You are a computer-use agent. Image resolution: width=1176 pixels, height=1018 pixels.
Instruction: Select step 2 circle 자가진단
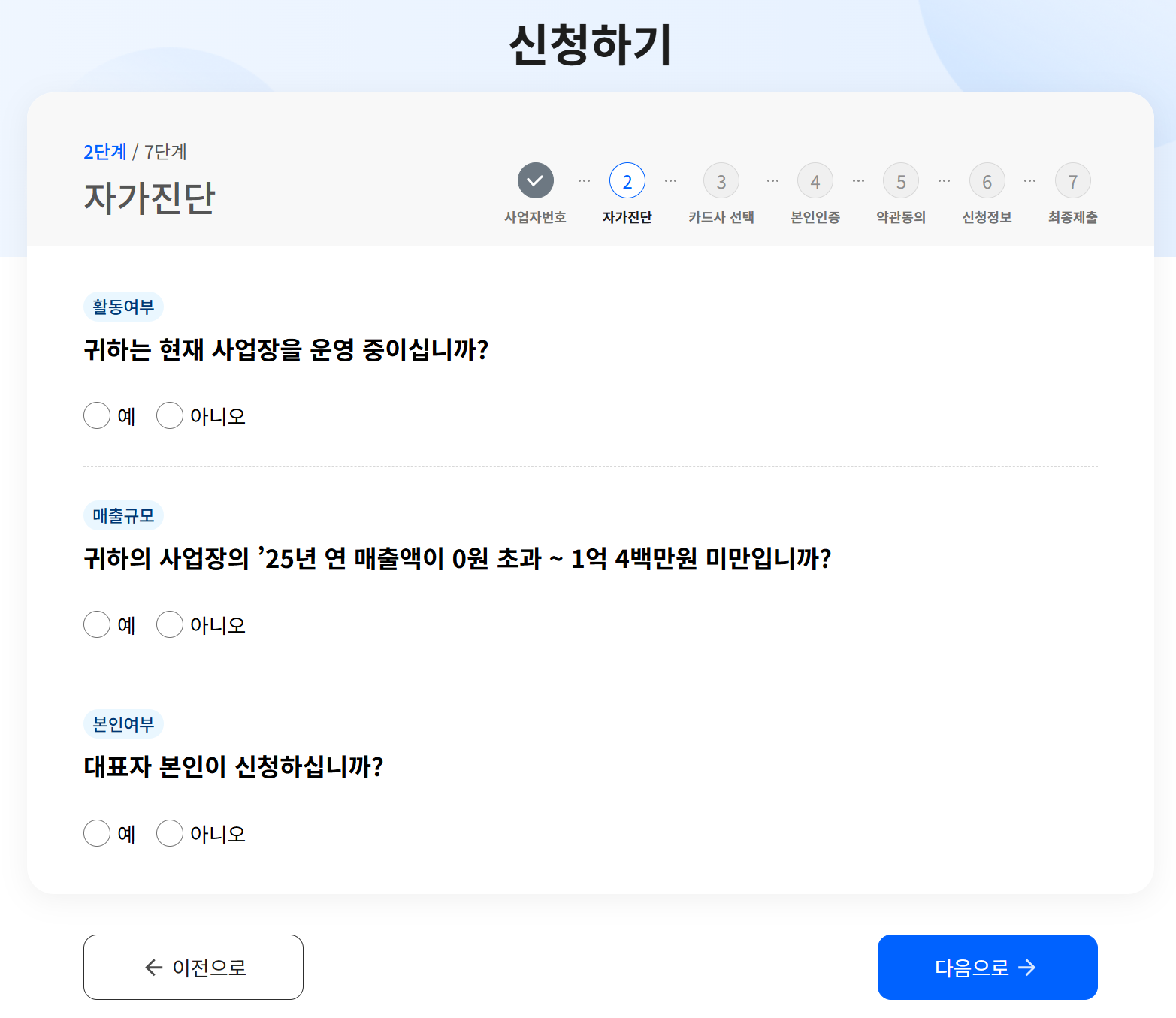coord(627,180)
